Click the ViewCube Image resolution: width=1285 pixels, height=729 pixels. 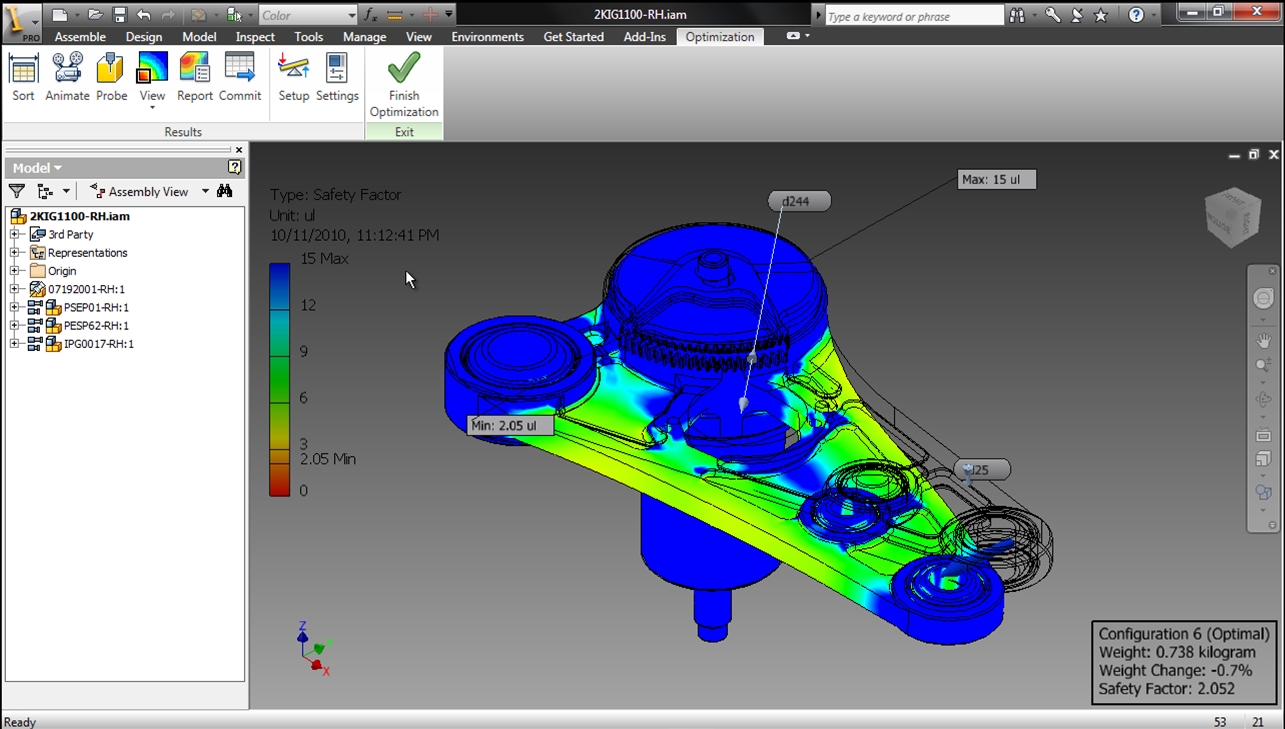[x=1232, y=217]
